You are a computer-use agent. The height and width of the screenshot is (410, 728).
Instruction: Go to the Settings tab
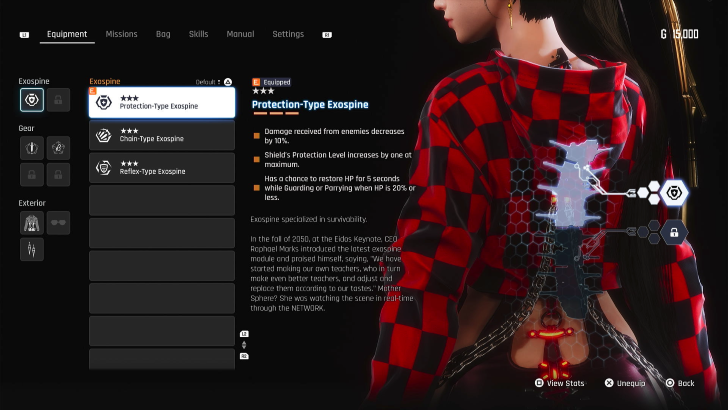(288, 34)
